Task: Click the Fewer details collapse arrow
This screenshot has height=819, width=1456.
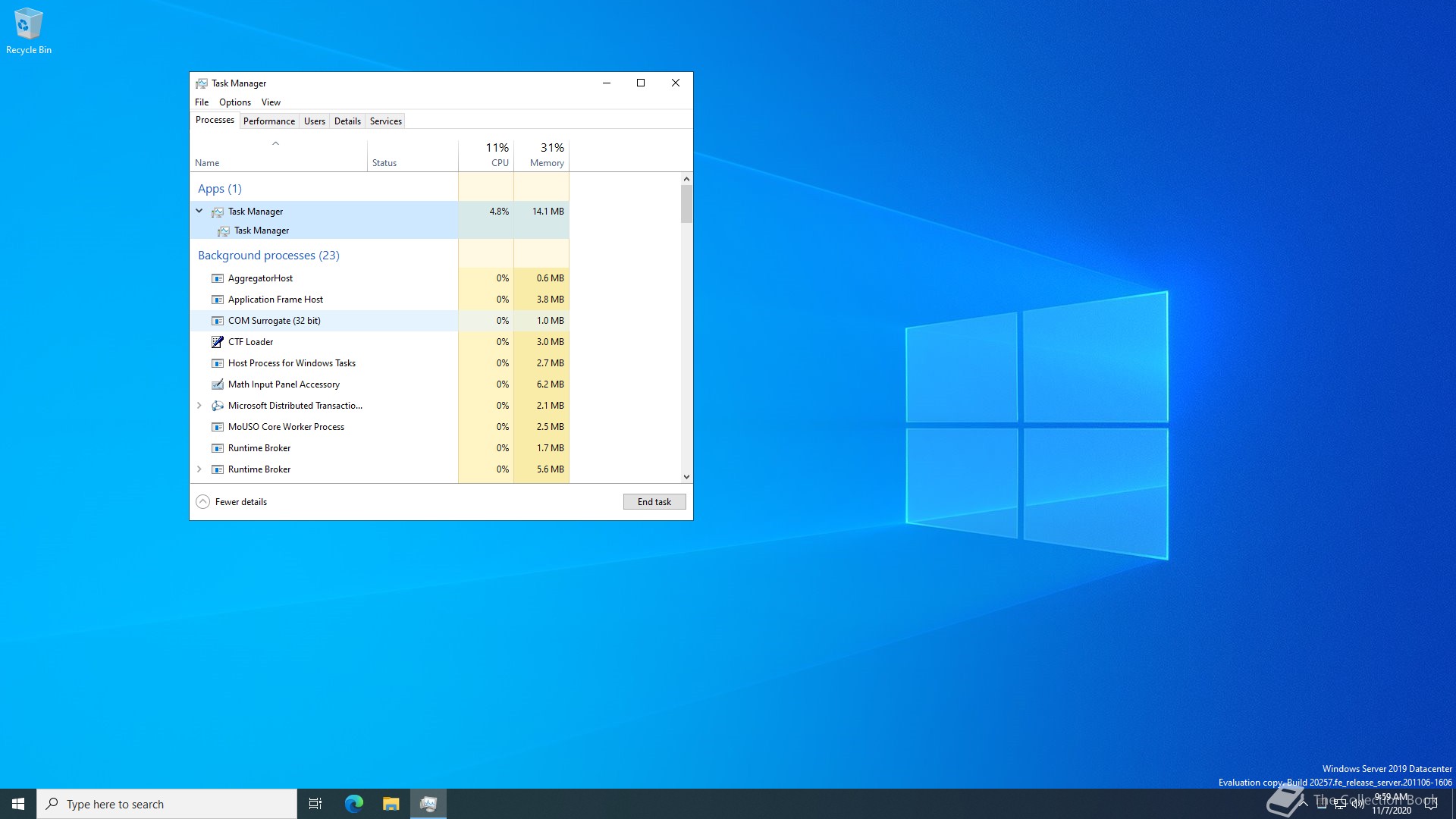Action: tap(202, 501)
